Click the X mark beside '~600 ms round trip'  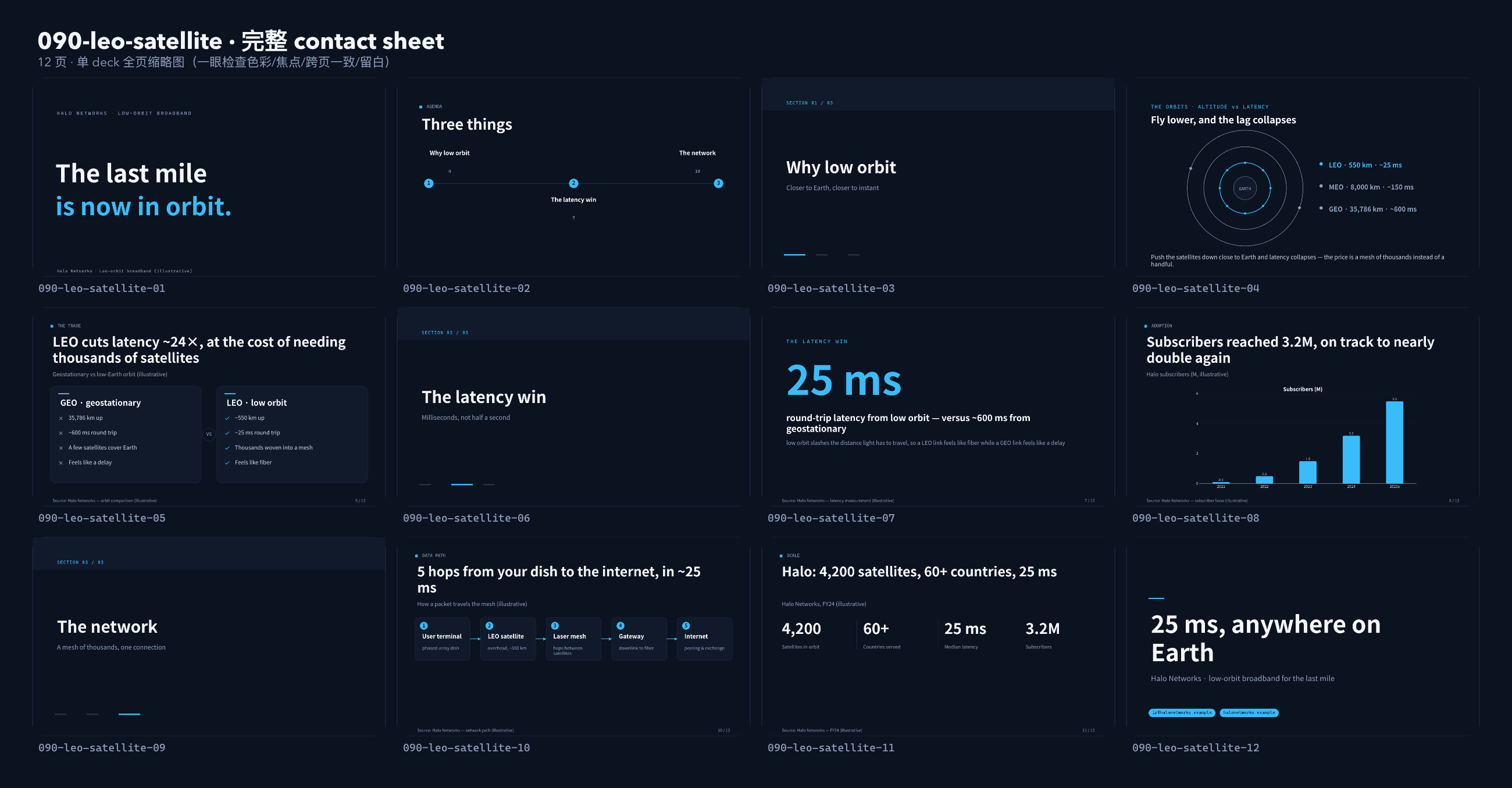point(61,433)
